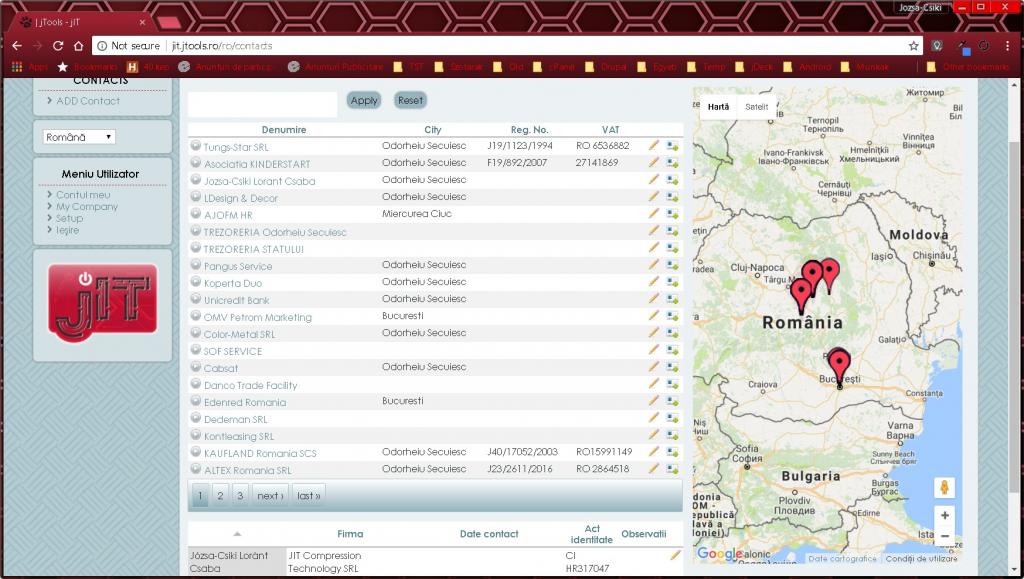
Task: Toggle the round bullet beside Cabsat
Action: [196, 368]
